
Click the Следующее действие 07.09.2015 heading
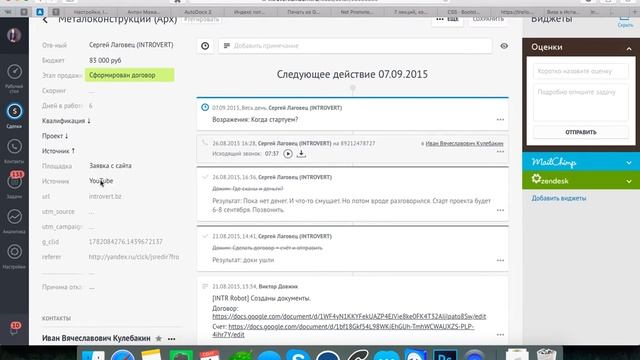tap(352, 74)
